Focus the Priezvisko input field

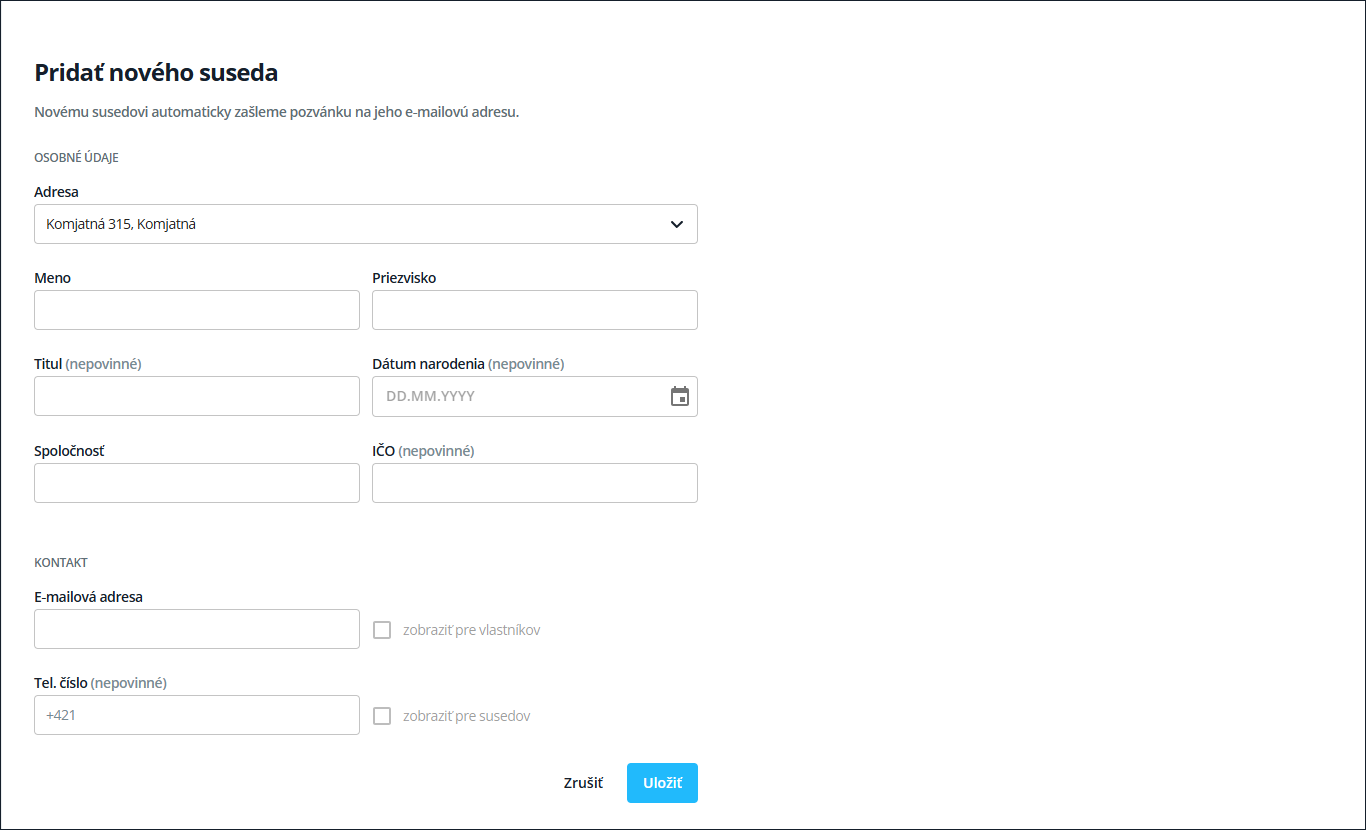(x=535, y=310)
